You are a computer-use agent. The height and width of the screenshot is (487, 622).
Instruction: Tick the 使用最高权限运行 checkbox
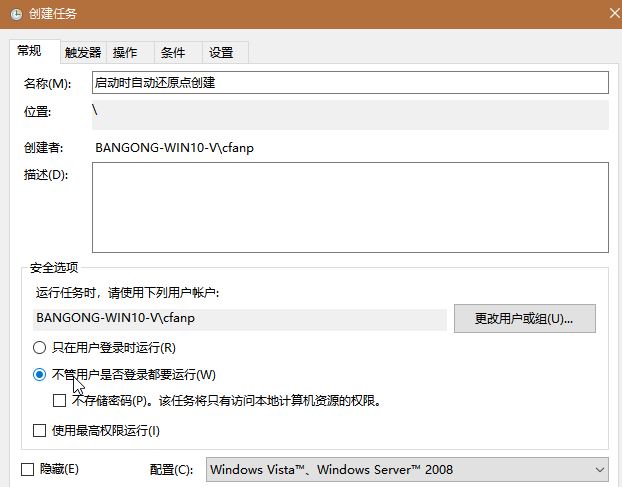[x=40, y=431]
